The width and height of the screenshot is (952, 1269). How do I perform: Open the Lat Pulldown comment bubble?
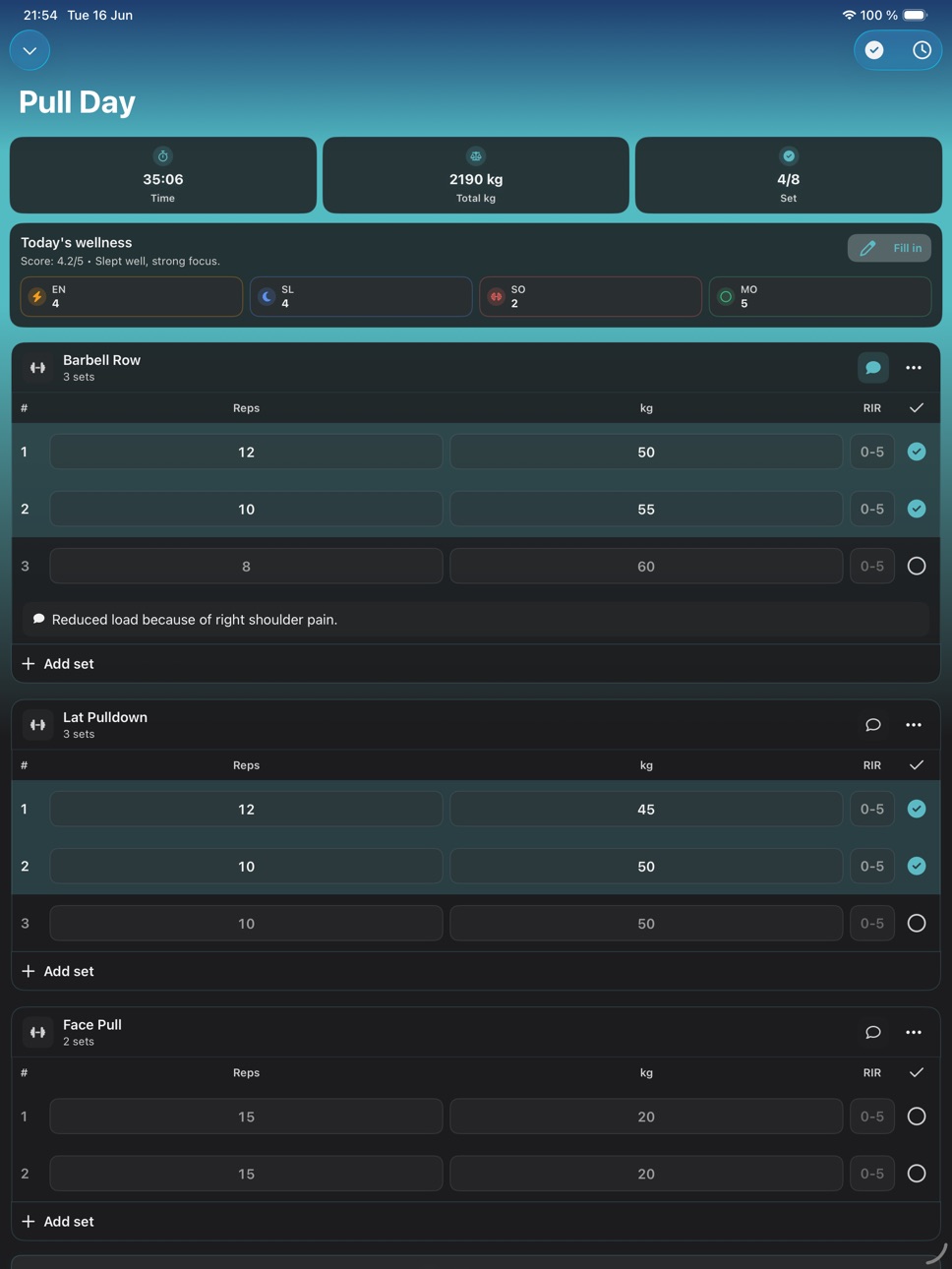click(872, 725)
